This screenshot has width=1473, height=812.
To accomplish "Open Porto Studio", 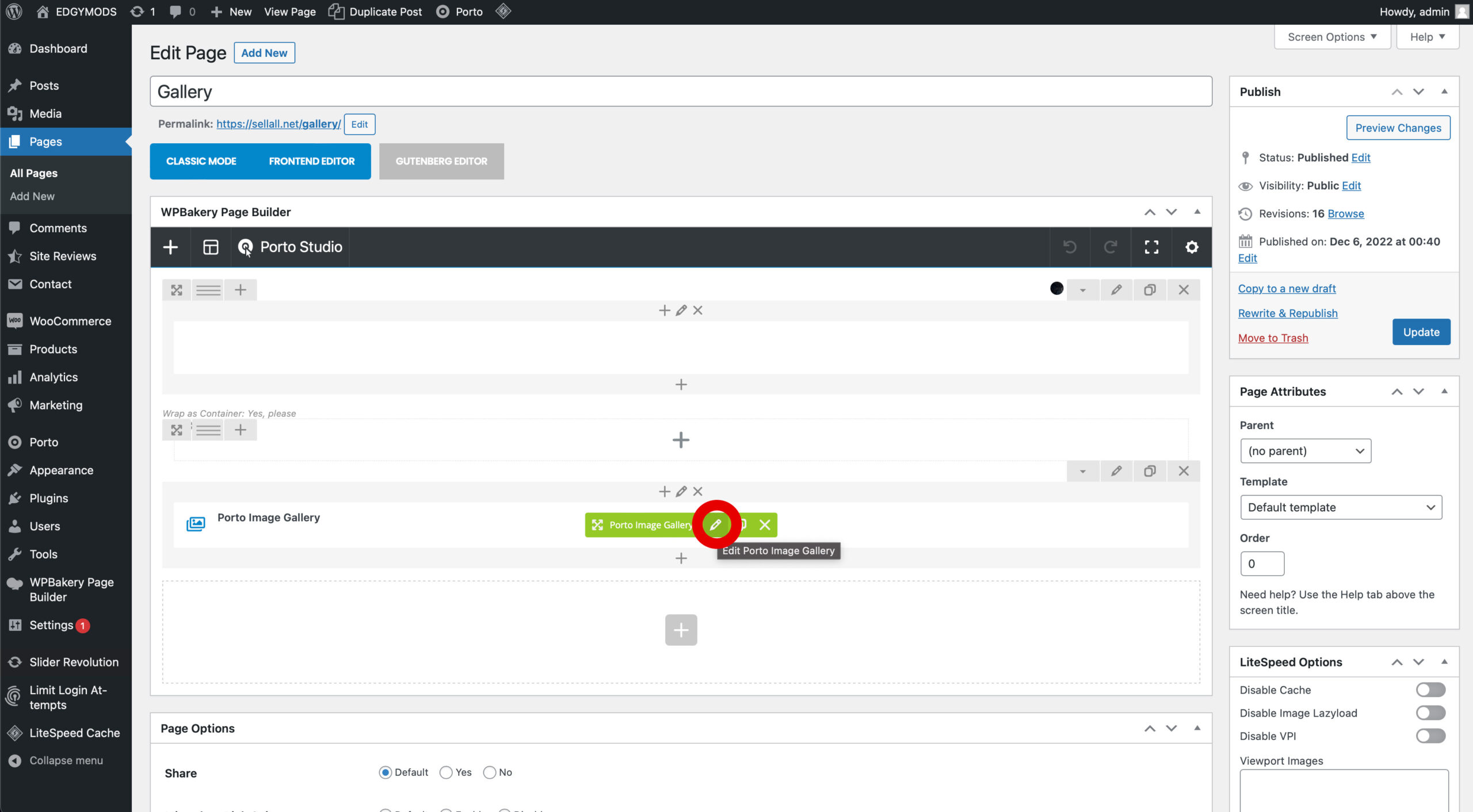I will [290, 247].
